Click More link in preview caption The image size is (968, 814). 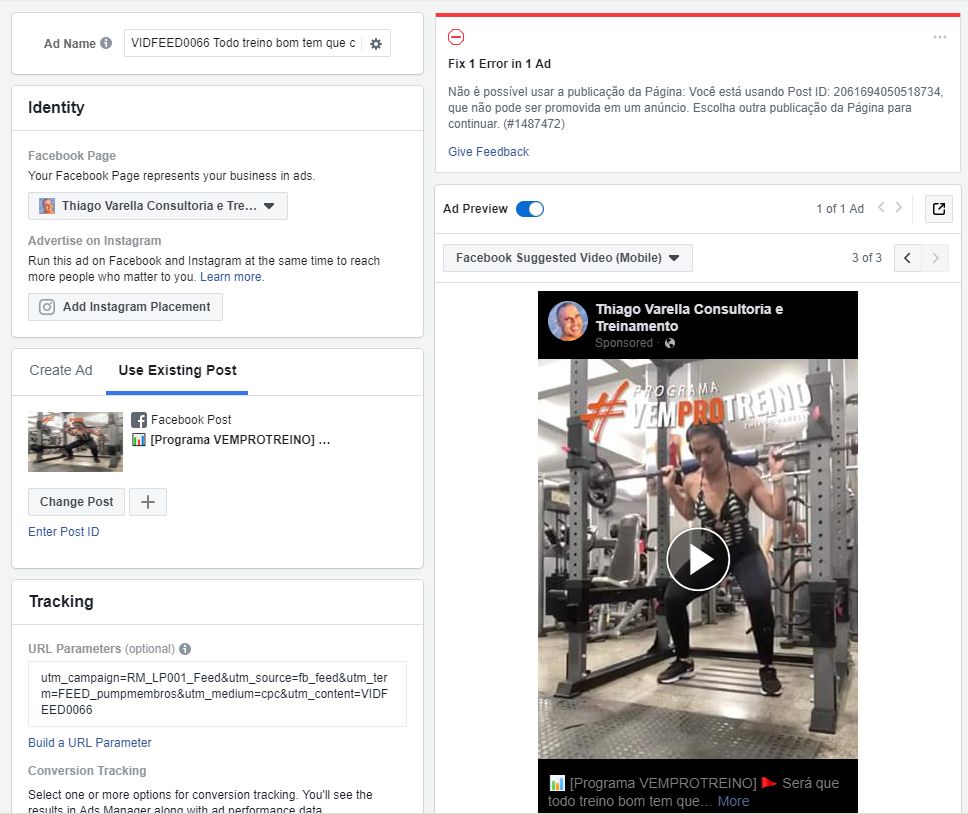pos(733,801)
